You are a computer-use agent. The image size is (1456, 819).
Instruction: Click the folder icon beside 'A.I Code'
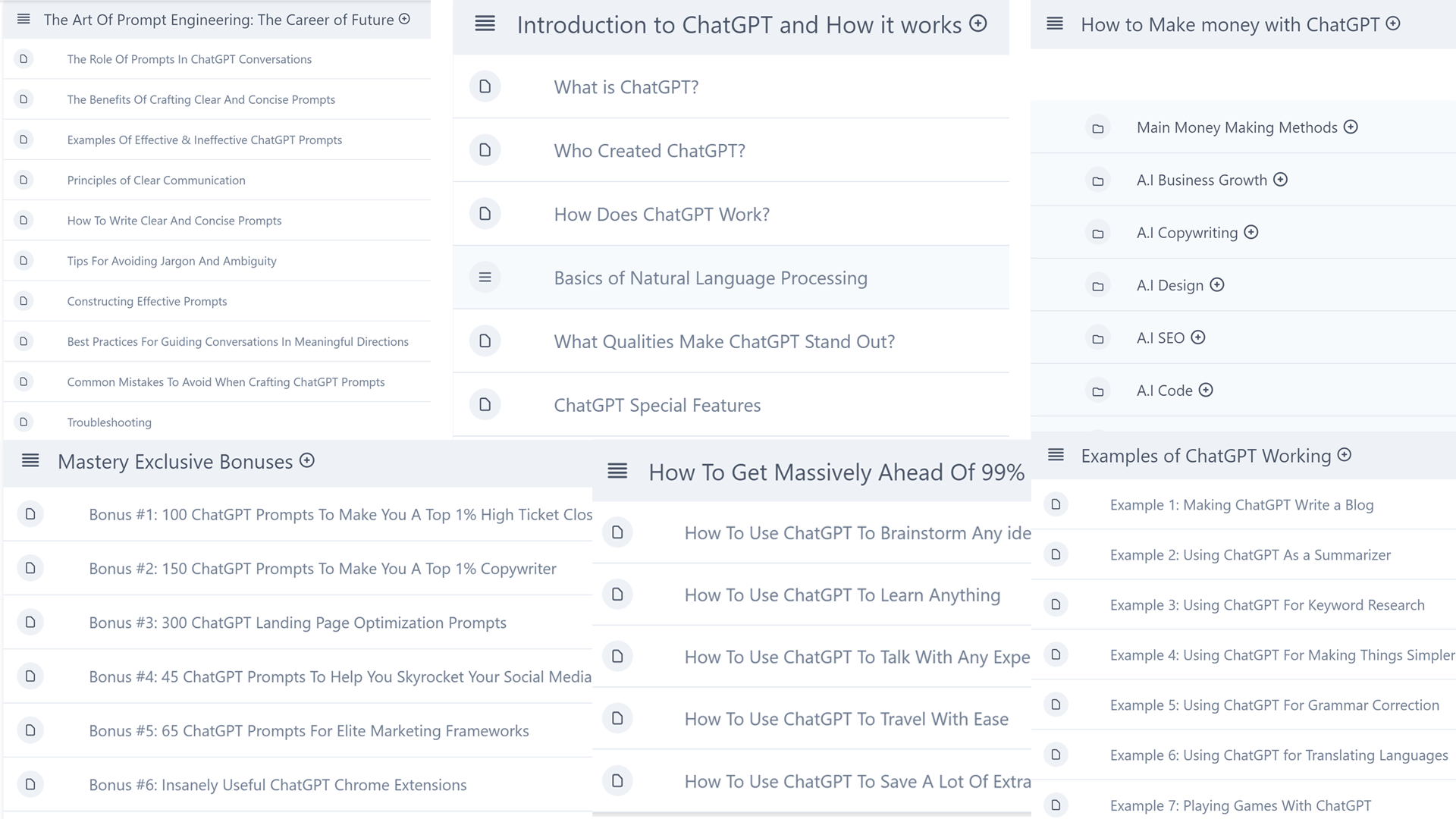1097,391
